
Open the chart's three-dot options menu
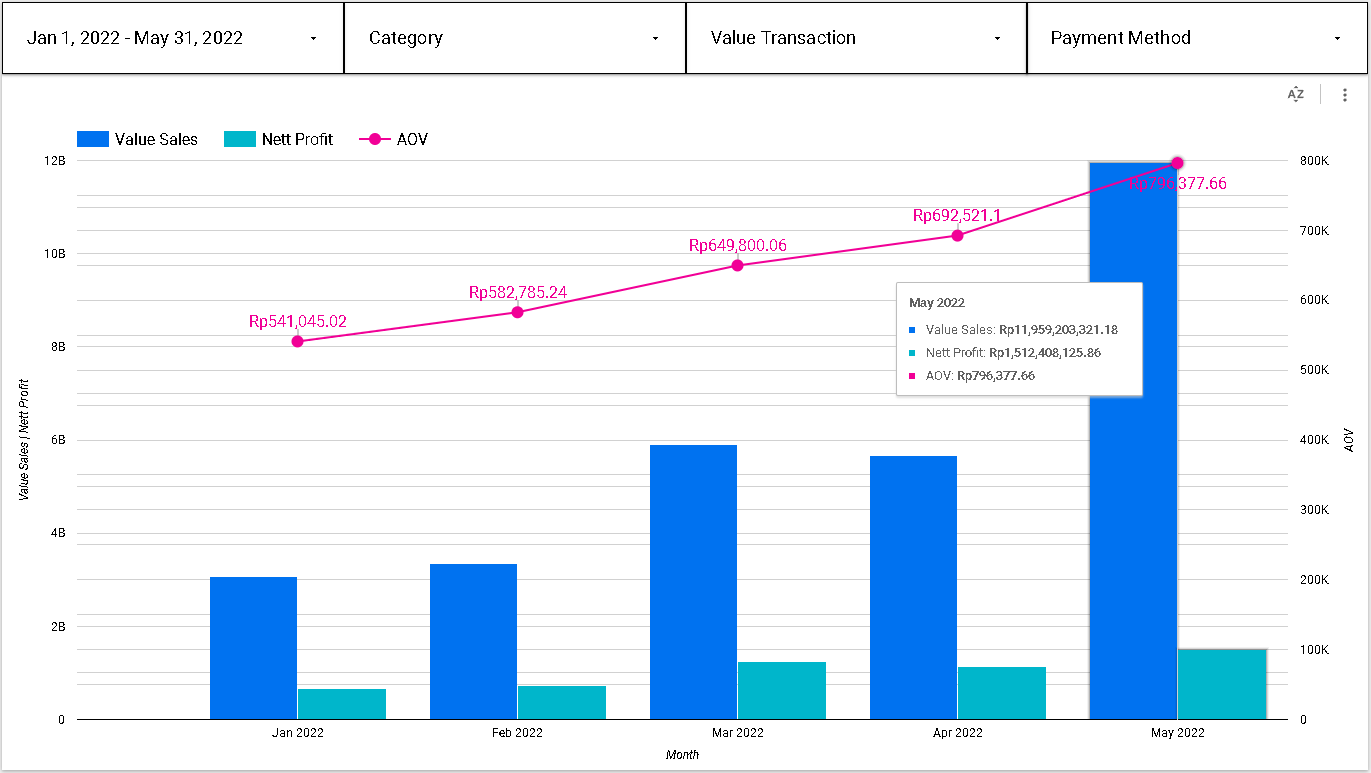click(x=1345, y=94)
